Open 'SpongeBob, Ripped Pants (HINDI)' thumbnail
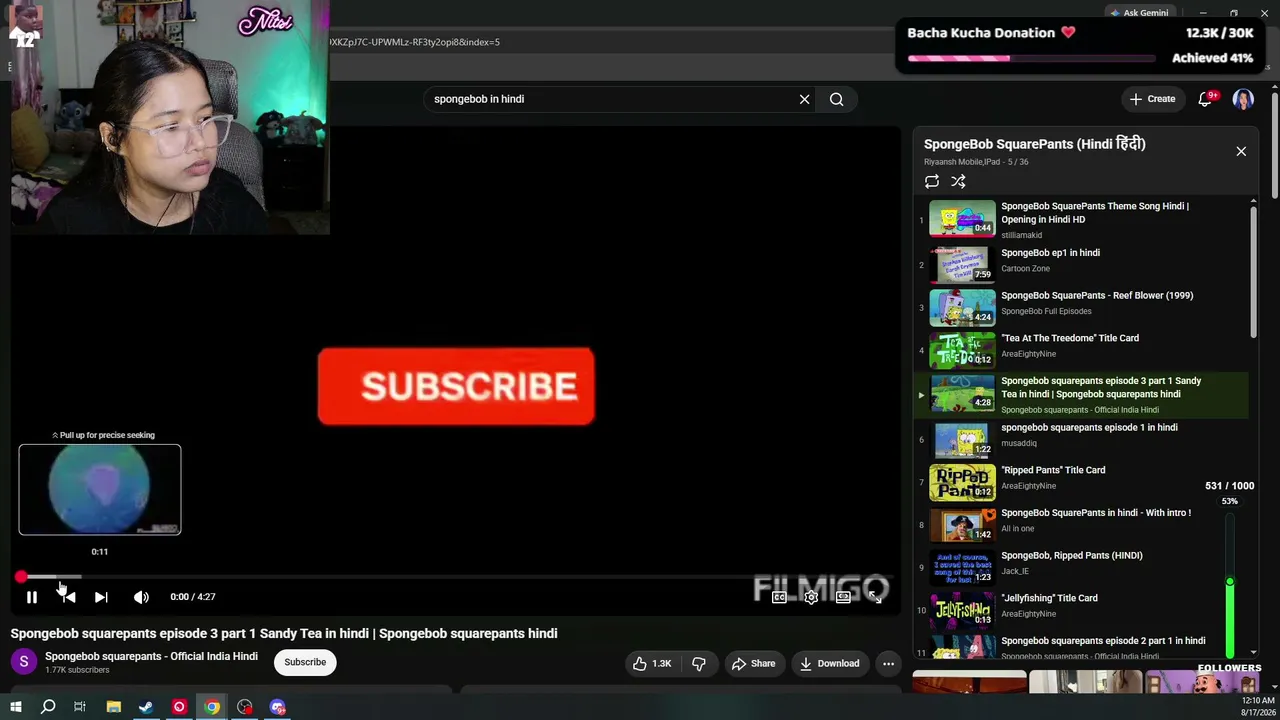Viewport: 1280px width, 720px height. (962, 567)
